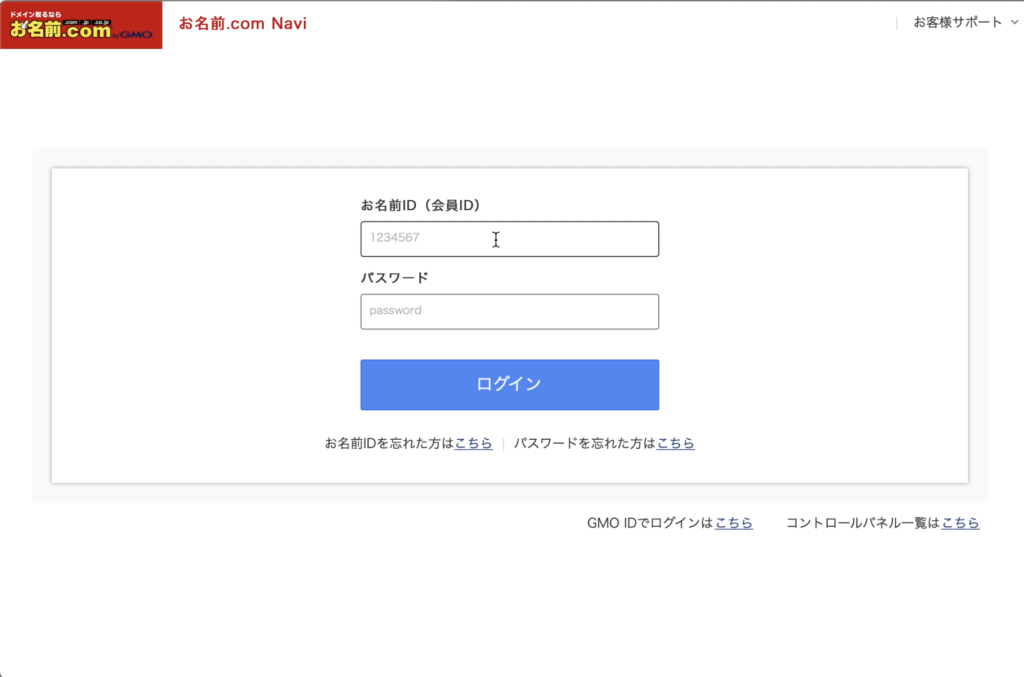
Task: Click the コントロールパネル一覧は text
Action: [x=862, y=523]
